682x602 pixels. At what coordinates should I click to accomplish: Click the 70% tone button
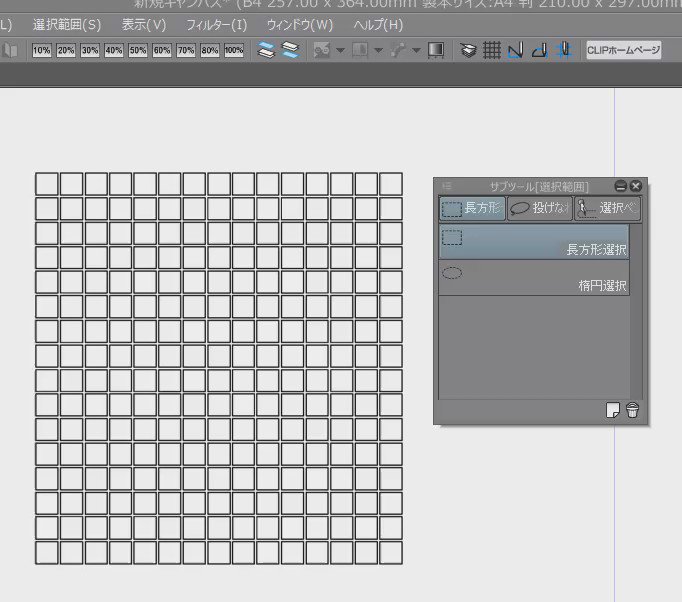[x=186, y=50]
